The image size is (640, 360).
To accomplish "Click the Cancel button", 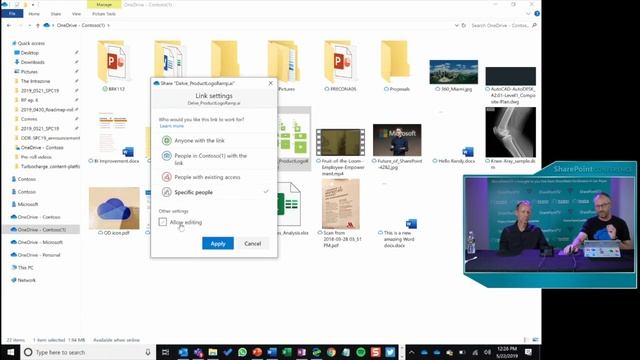I will (253, 243).
